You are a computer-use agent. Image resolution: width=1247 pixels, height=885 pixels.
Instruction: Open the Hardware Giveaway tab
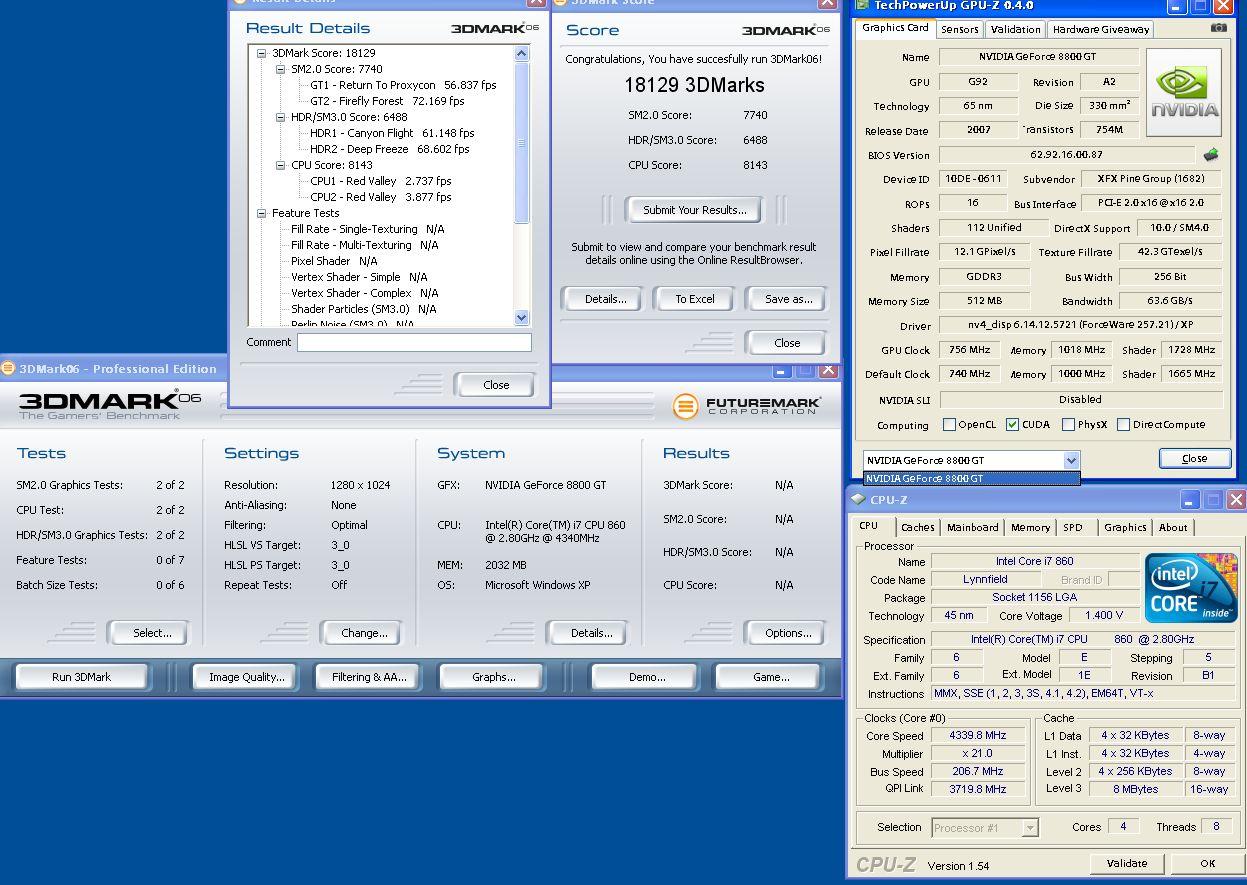click(1100, 29)
